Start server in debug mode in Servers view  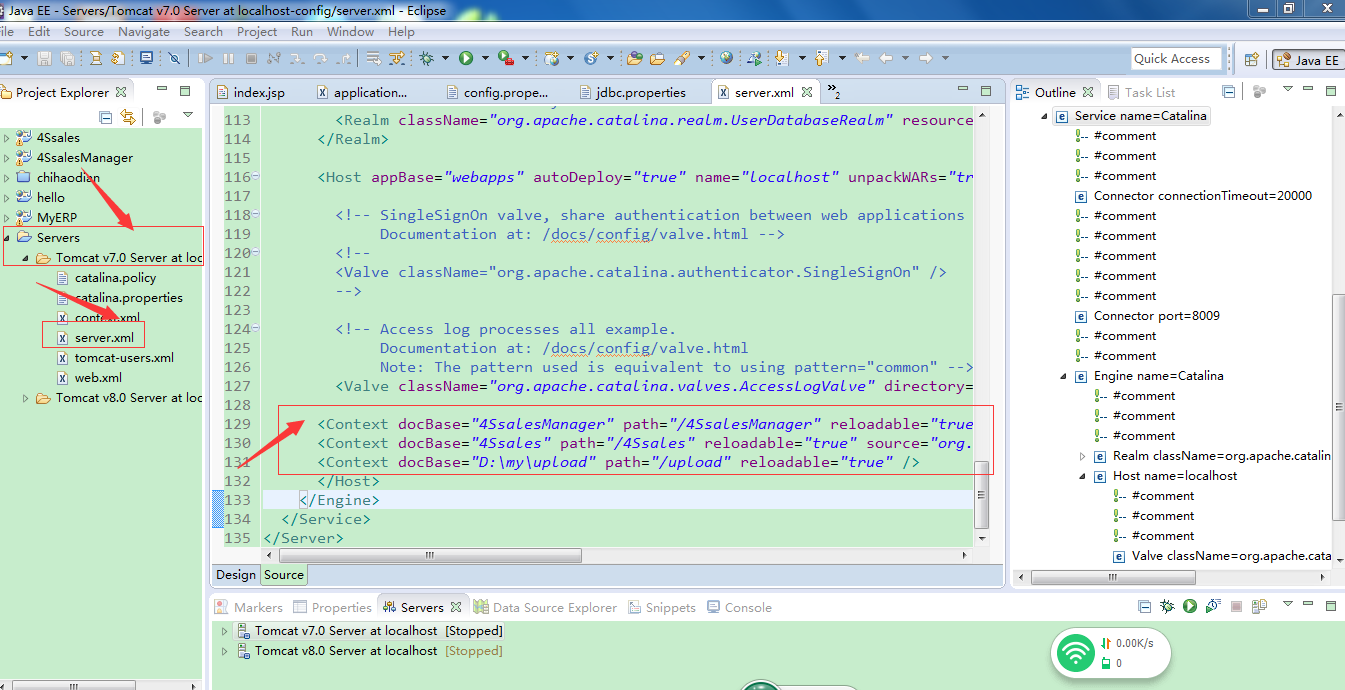1167,607
